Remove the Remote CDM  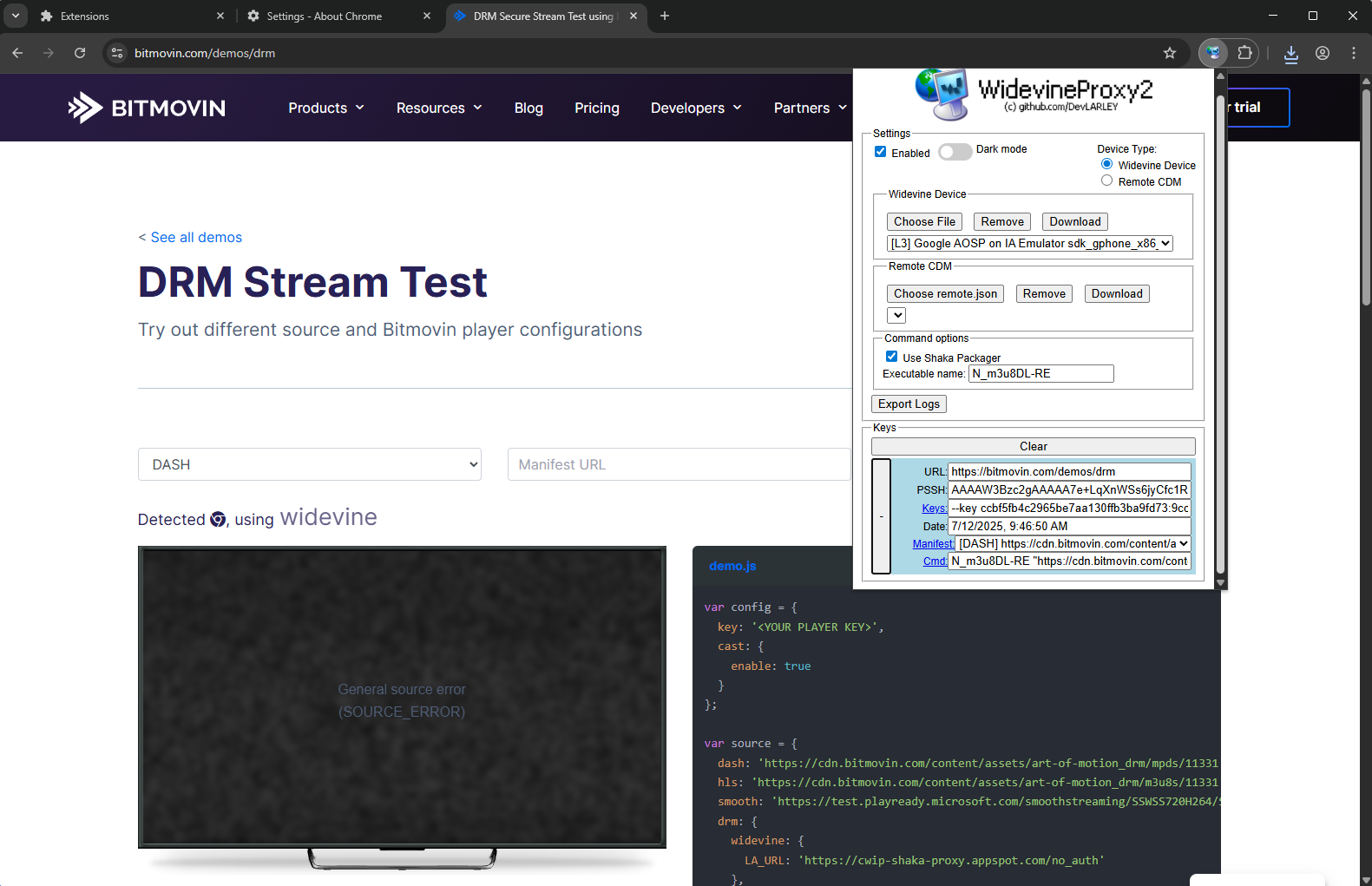click(x=1044, y=294)
